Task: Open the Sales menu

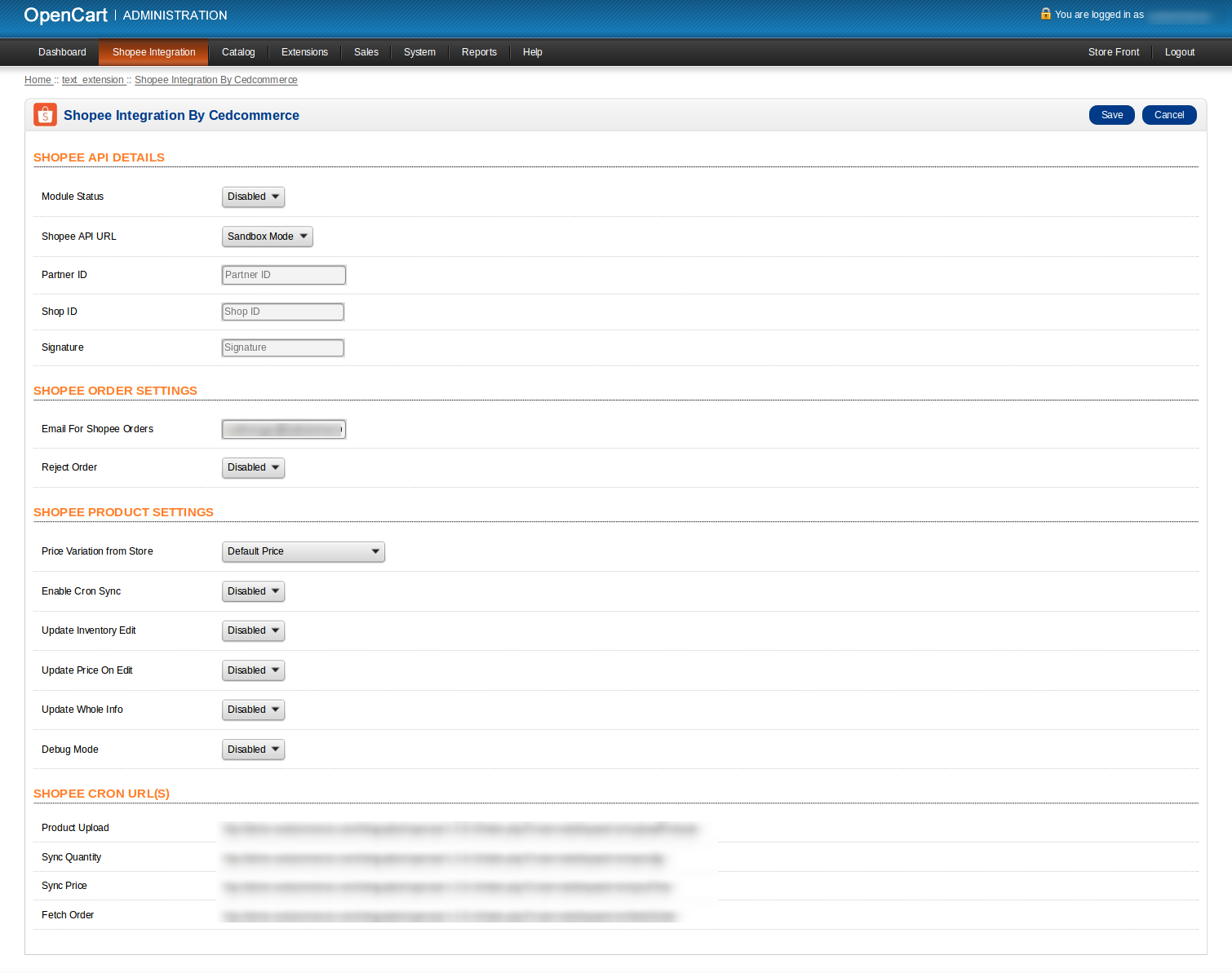Action: click(x=366, y=52)
